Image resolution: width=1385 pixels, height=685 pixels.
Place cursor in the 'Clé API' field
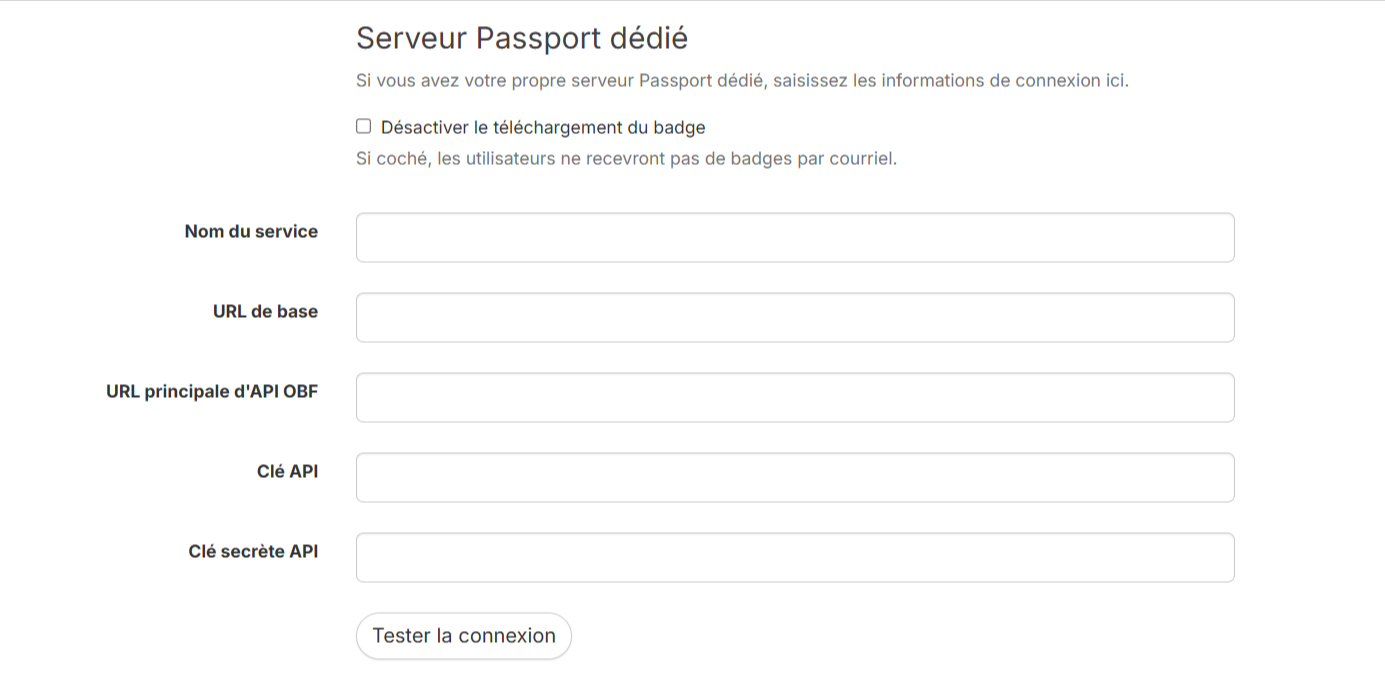tap(795, 478)
